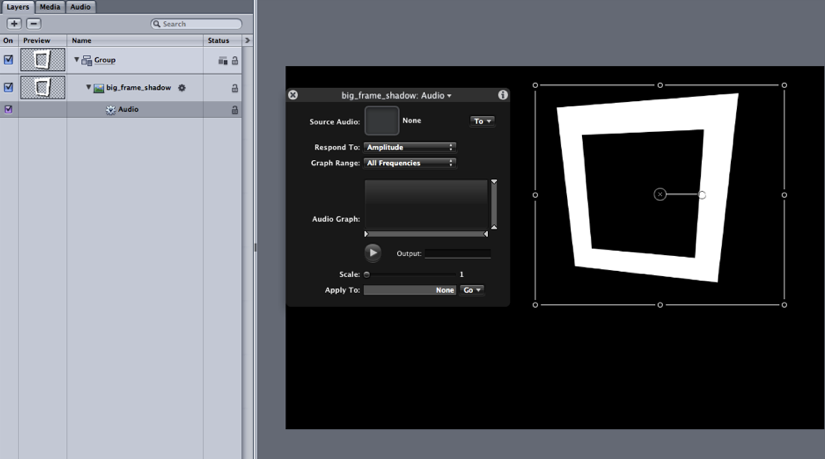The width and height of the screenshot is (825, 459).
Task: Switch to the Audio tab
Action: click(80, 6)
